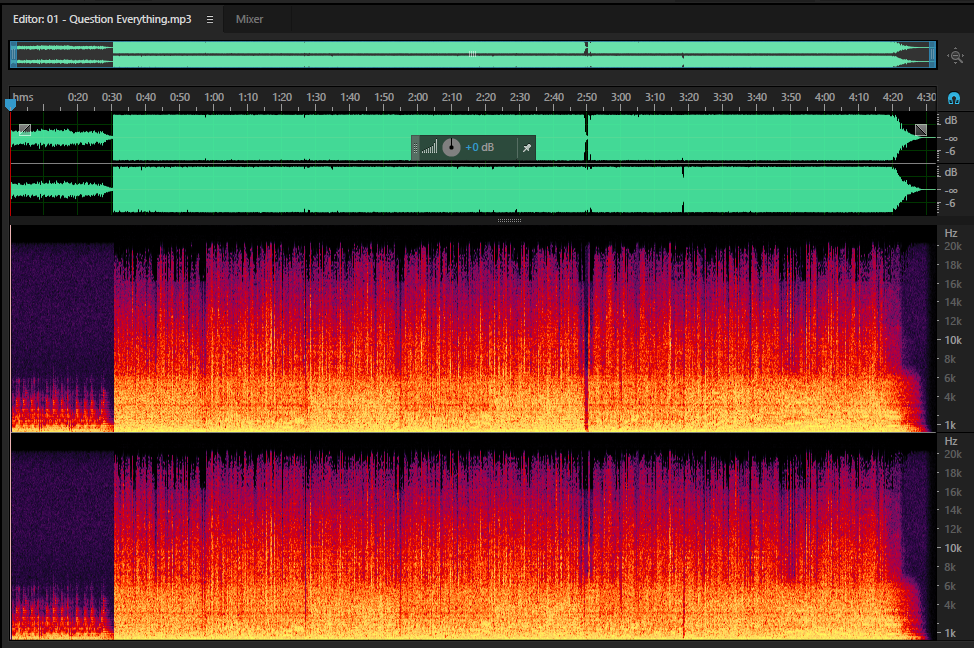Click the left handle of the overview navigator
This screenshot has width=974, height=648.
[x=14, y=55]
